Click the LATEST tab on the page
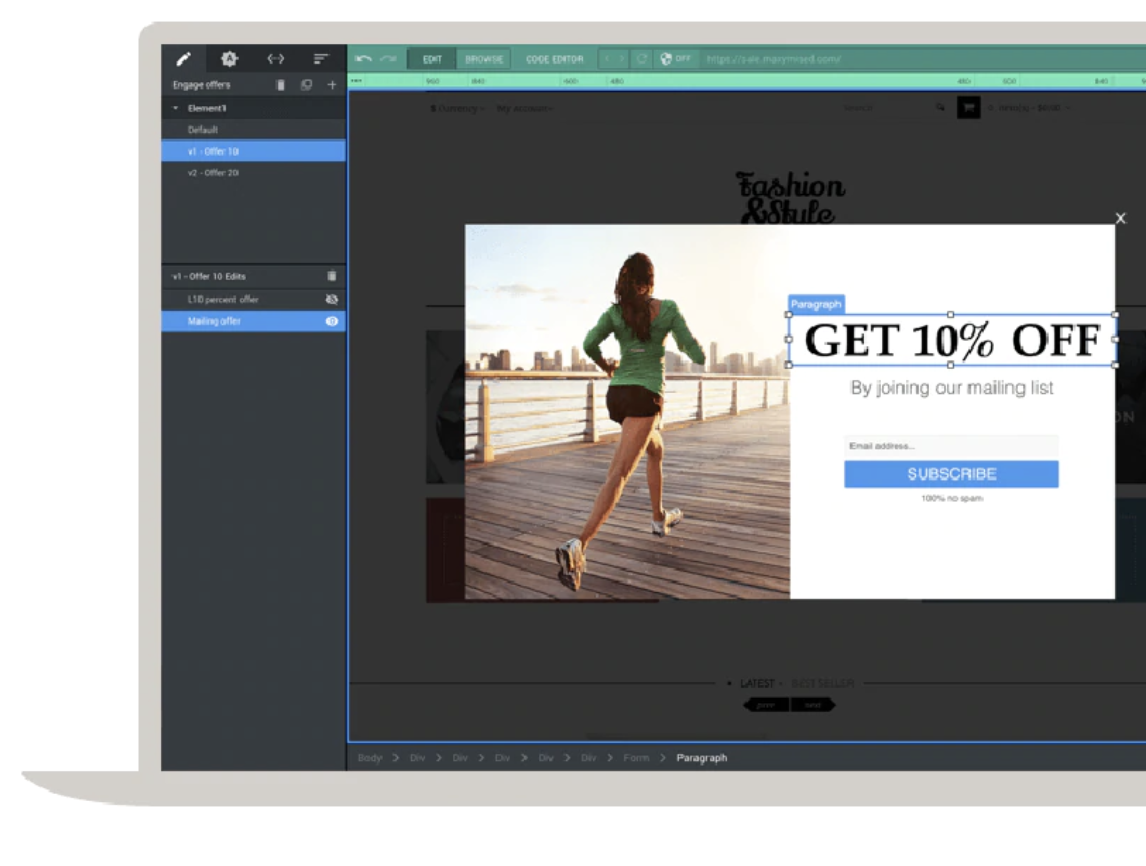Image resolution: width=1146 pixels, height=866 pixels. [x=756, y=683]
